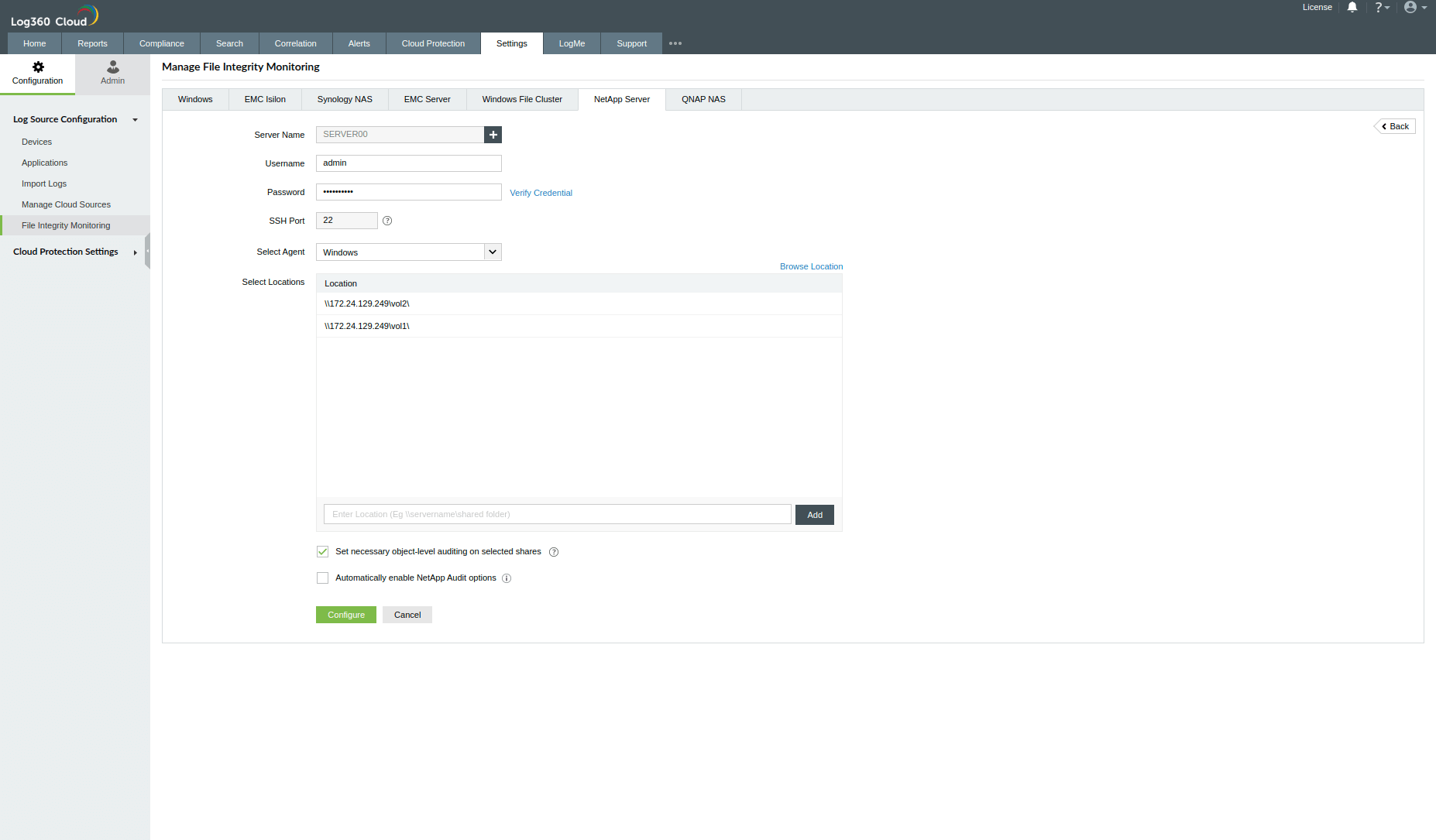1436x840 pixels.
Task: Open the Select Agent dropdown
Action: pyautogui.click(x=493, y=252)
